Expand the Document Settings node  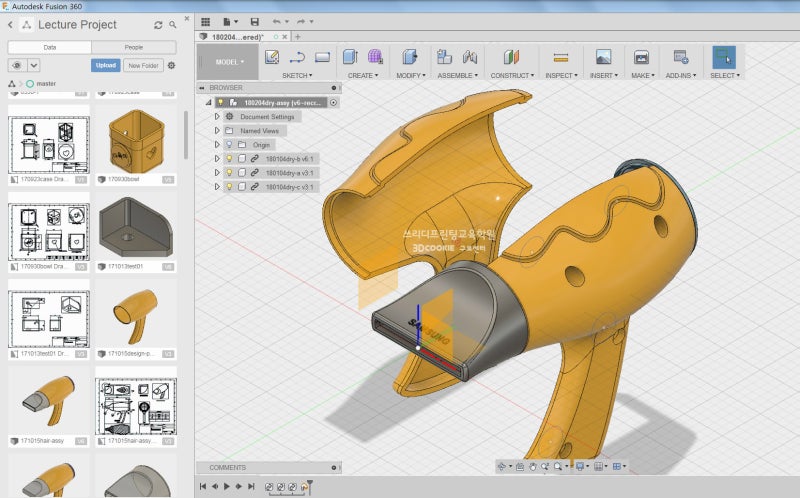coord(217,117)
